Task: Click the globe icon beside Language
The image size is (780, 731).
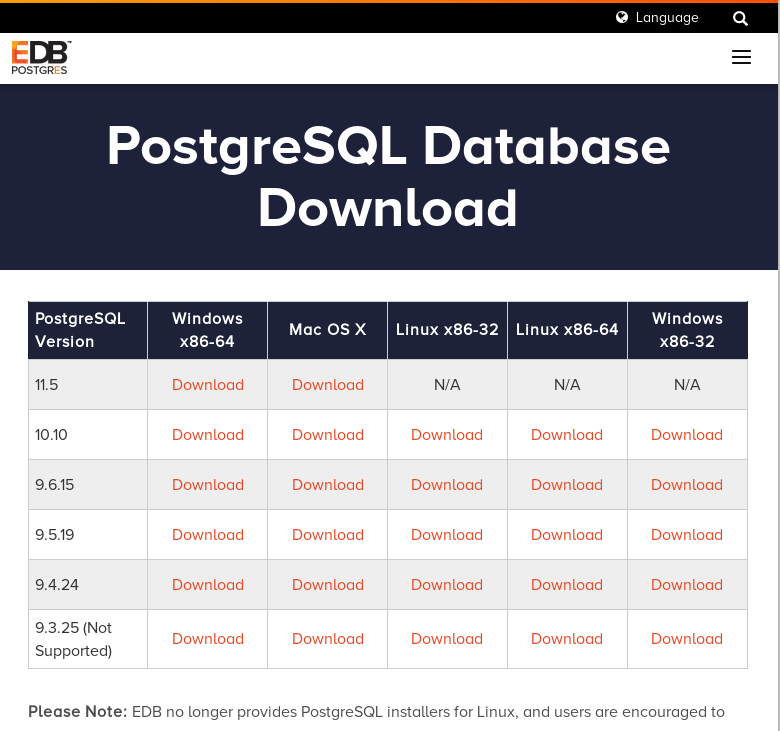Action: point(622,17)
